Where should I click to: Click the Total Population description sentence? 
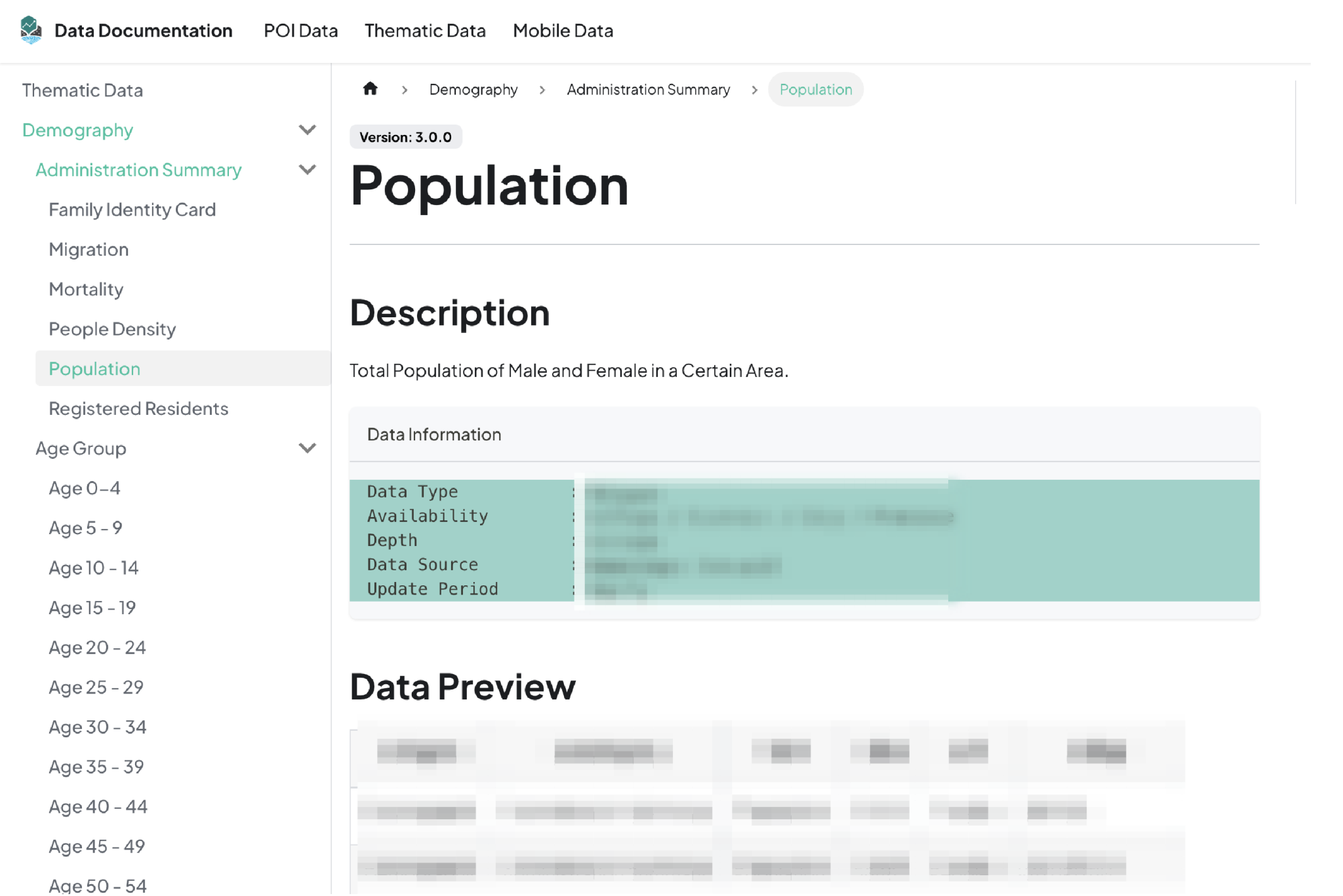click(x=569, y=370)
